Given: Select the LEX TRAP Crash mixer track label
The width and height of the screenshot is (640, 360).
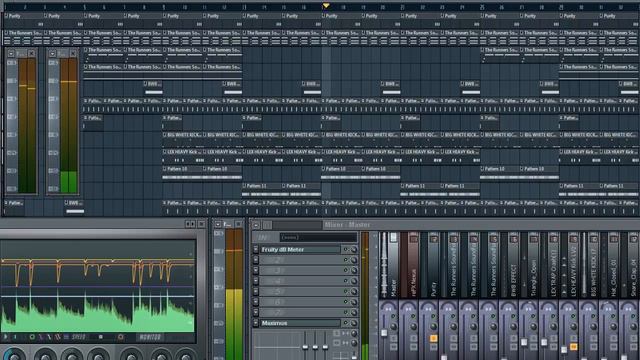Looking at the screenshot, I should pyautogui.click(x=553, y=273).
